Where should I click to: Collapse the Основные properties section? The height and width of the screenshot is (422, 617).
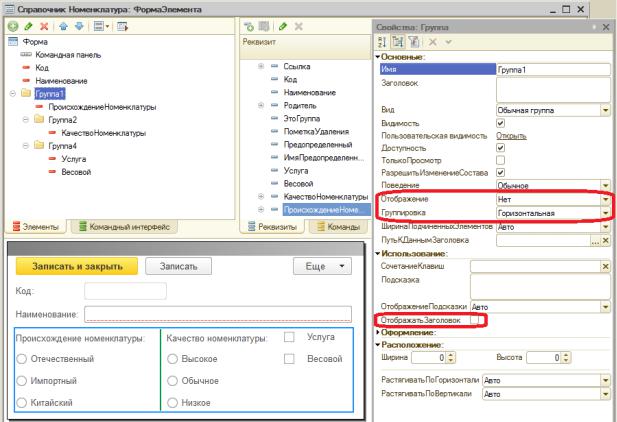click(378, 57)
